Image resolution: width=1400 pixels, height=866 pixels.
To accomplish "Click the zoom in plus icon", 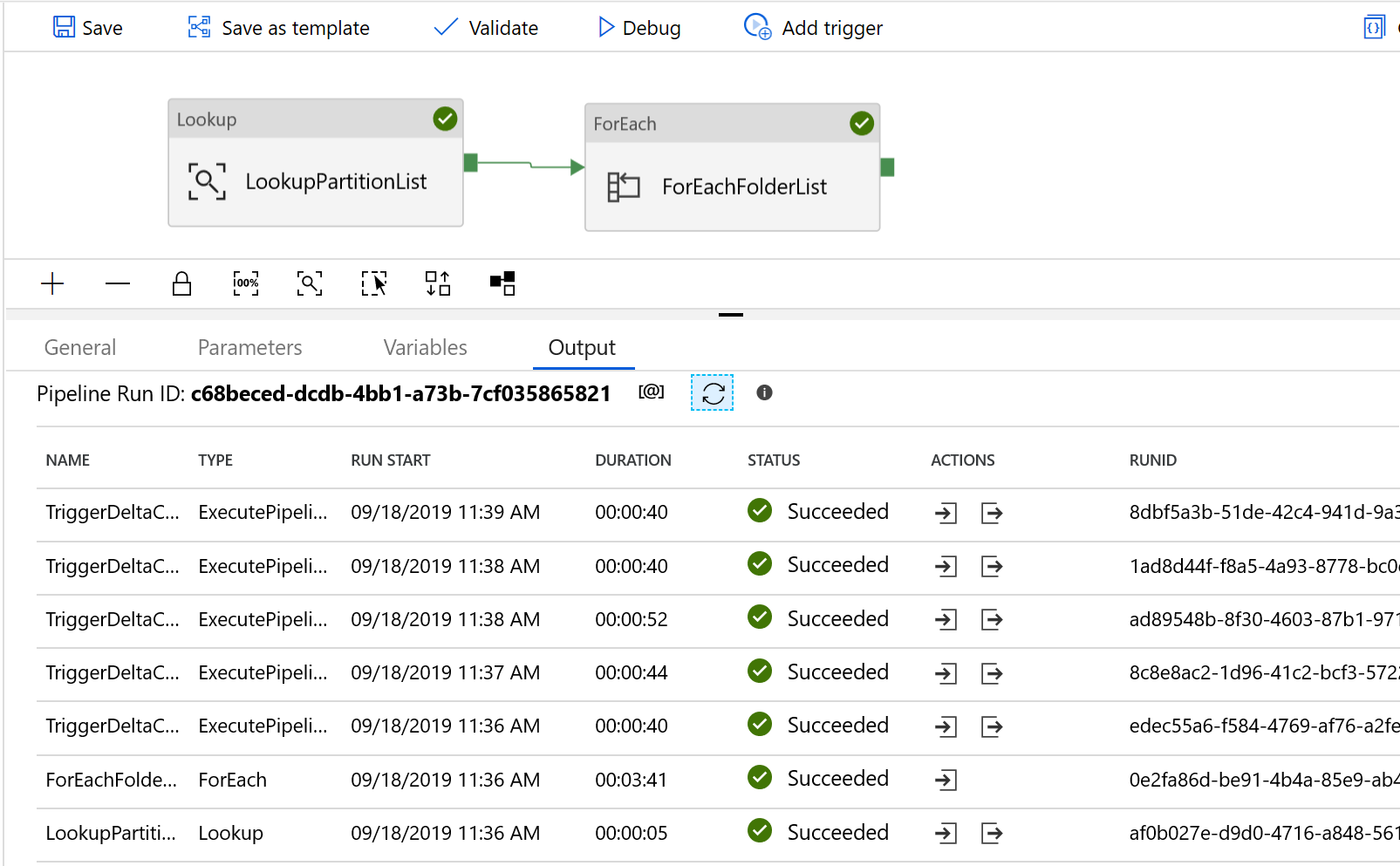I will coord(52,283).
